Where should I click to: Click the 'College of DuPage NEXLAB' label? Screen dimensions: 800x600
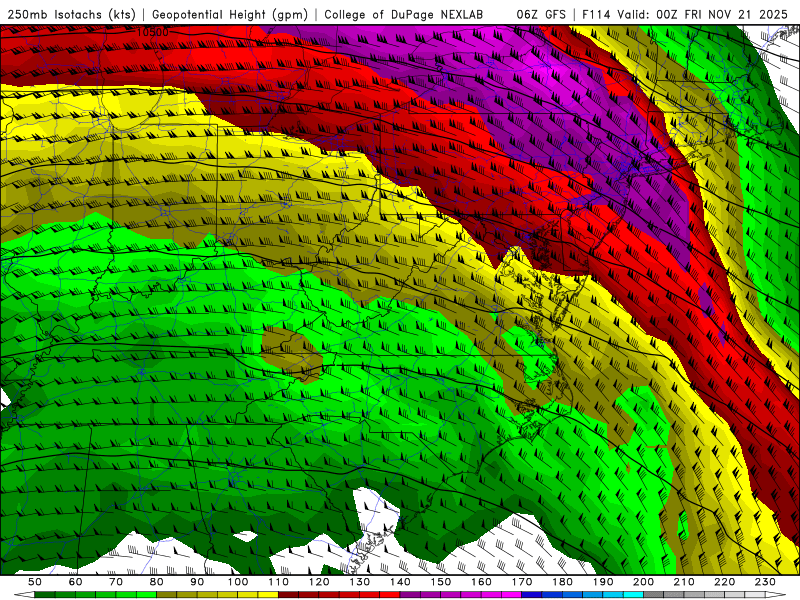(x=404, y=14)
